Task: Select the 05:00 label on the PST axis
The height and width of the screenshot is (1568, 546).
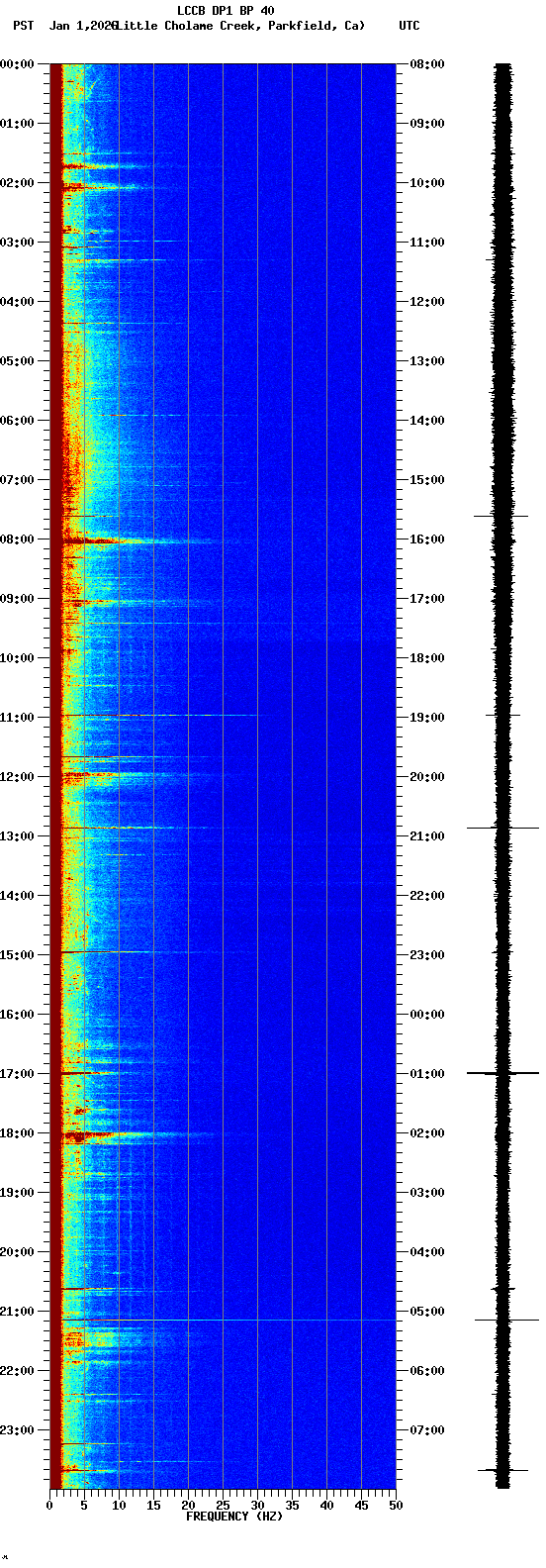Action: (x=17, y=361)
